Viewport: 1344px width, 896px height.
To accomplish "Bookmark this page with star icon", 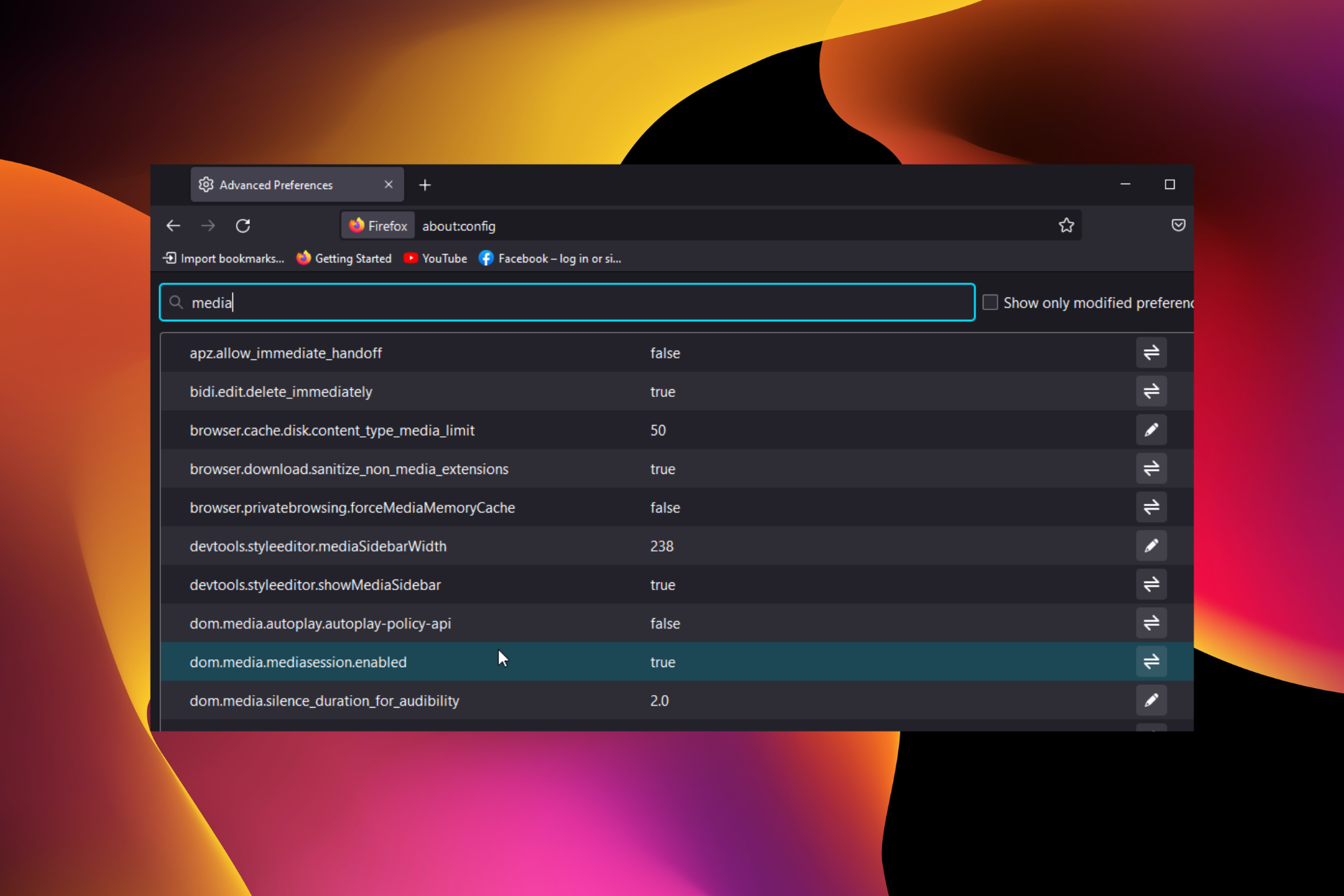I will pyautogui.click(x=1066, y=225).
